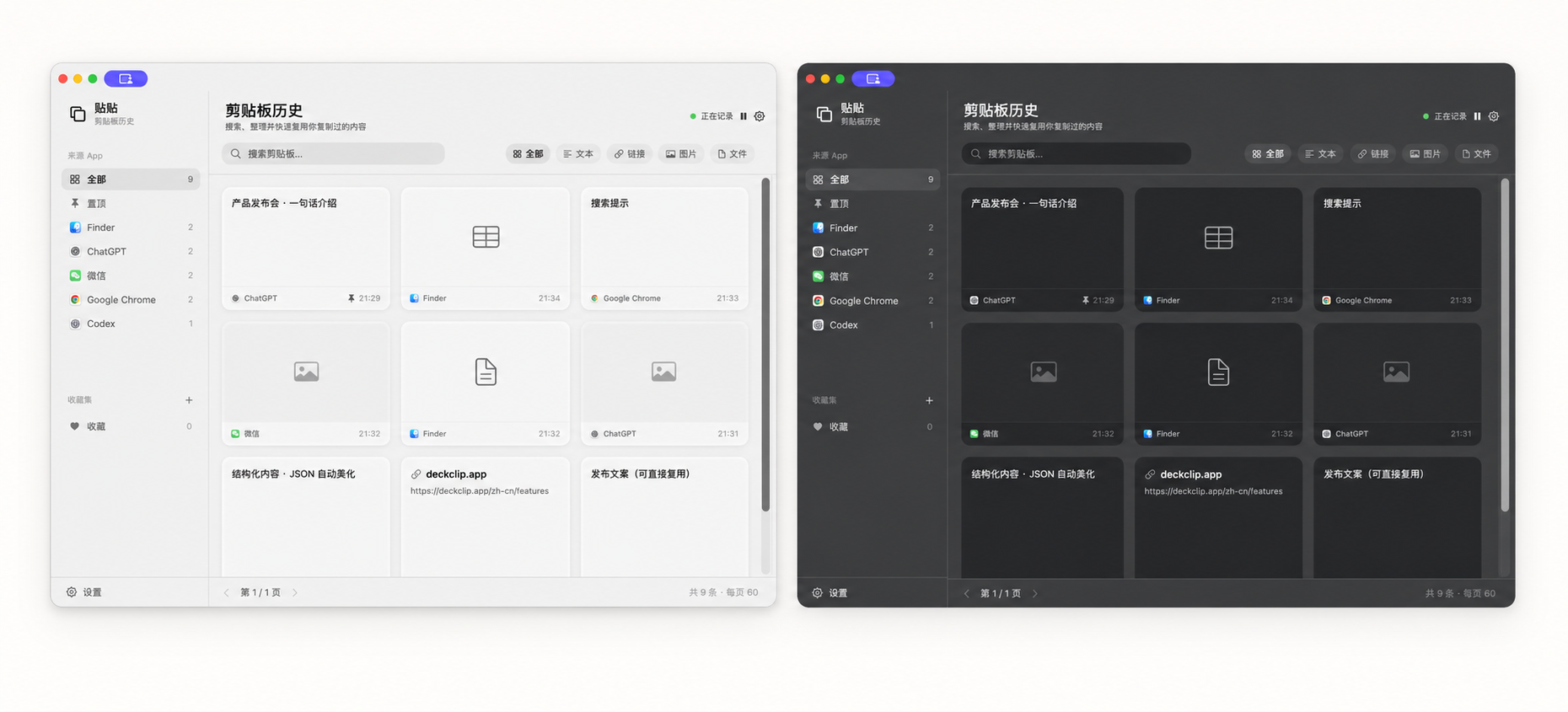Focus the 搜索剪贴板 search field in light window
Viewport: 1568px width, 712px height.
(333, 153)
